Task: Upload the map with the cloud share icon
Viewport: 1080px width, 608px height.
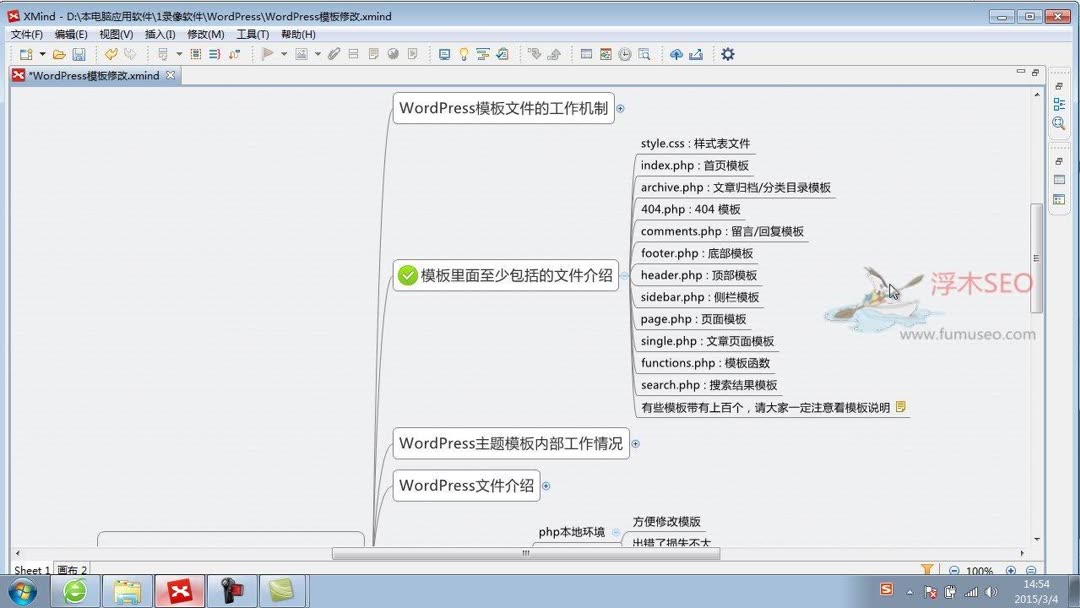Action: [677, 54]
